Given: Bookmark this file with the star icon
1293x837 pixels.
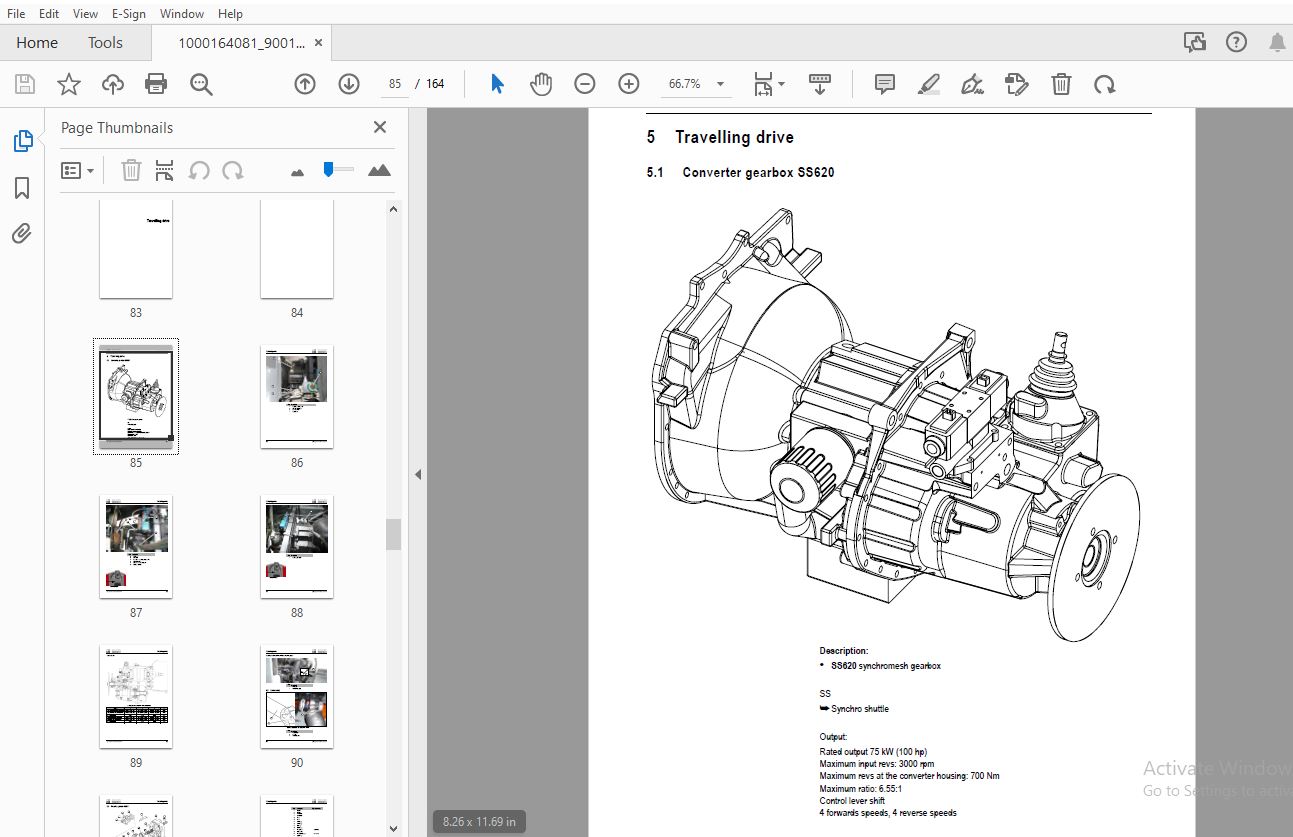Looking at the screenshot, I should [x=68, y=84].
